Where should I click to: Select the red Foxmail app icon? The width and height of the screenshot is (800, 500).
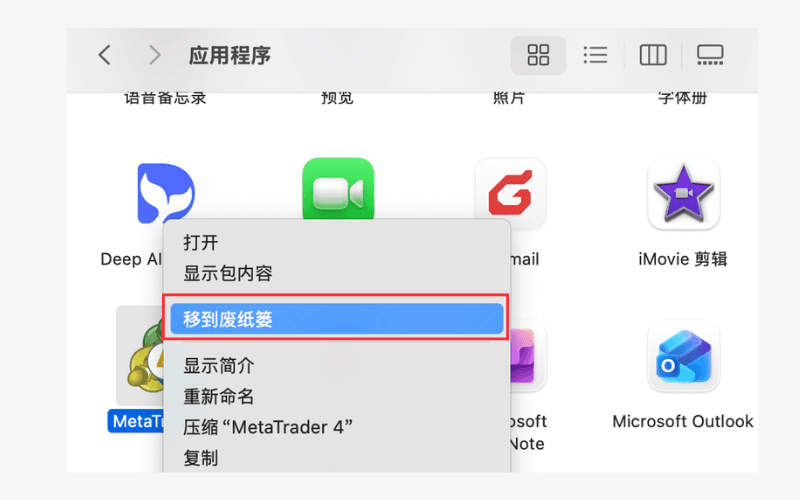click(x=510, y=191)
